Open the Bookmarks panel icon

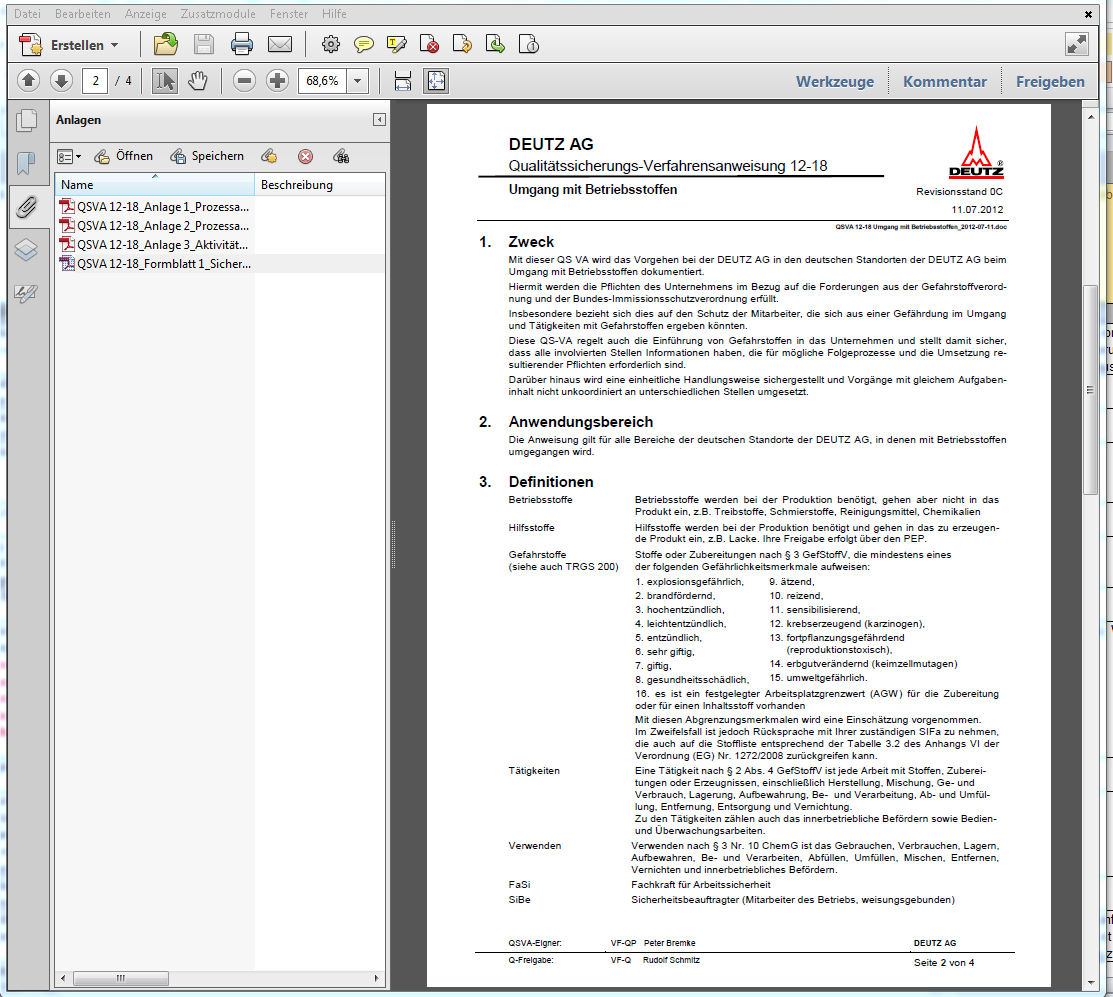[27, 163]
